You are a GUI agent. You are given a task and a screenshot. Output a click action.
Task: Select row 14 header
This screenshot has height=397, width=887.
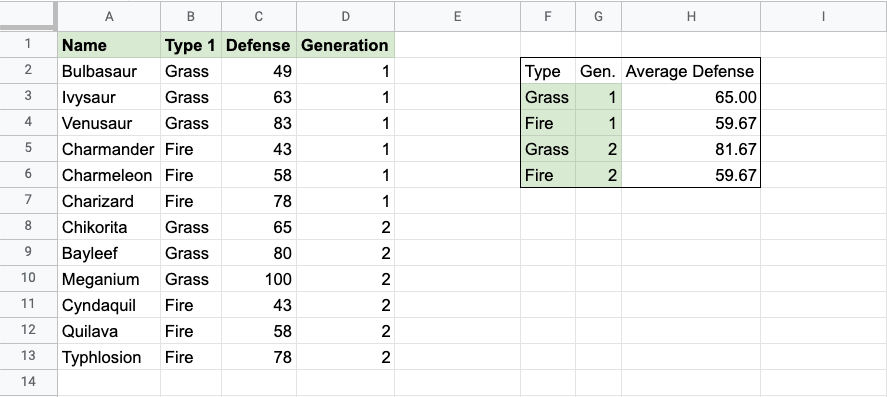click(x=28, y=383)
